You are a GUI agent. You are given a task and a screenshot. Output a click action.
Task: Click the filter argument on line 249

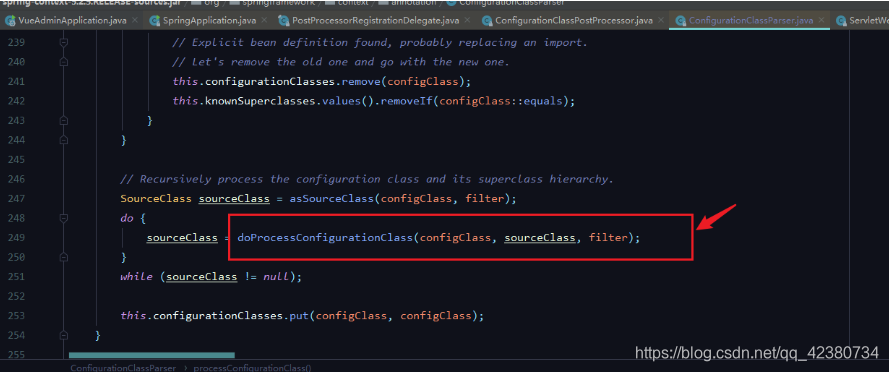point(608,238)
